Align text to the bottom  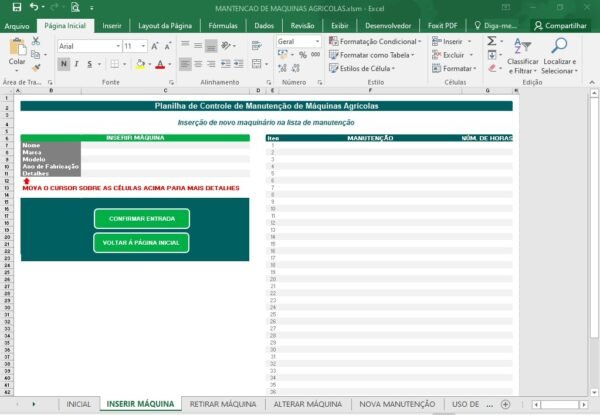pyautogui.click(x=211, y=46)
